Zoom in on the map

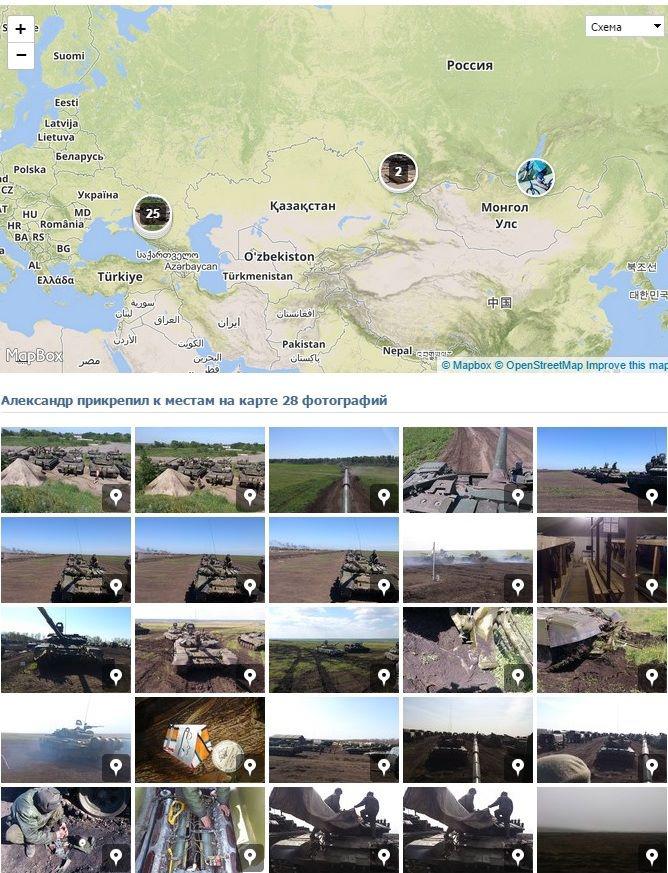pos(21,29)
